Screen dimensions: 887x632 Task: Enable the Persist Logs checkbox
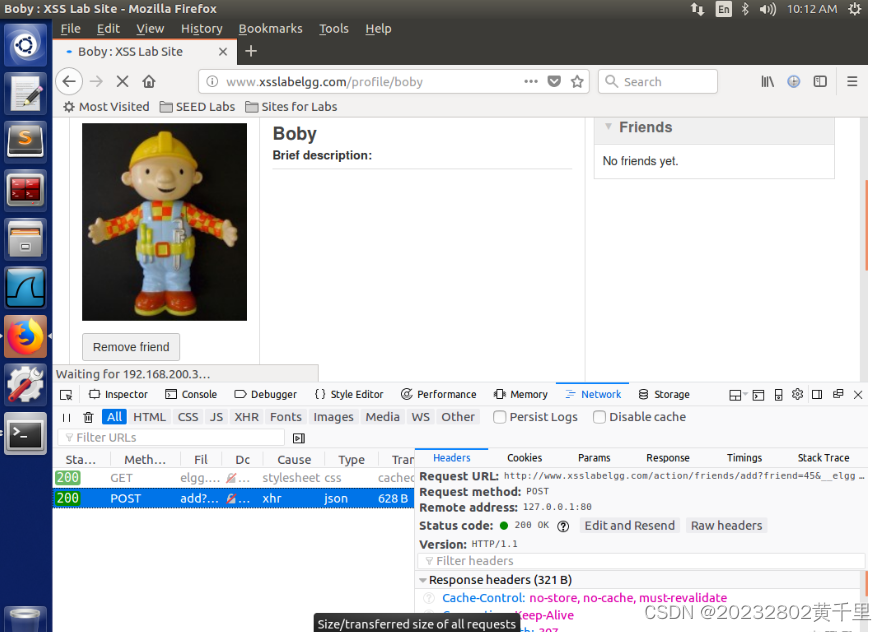[x=500, y=417]
